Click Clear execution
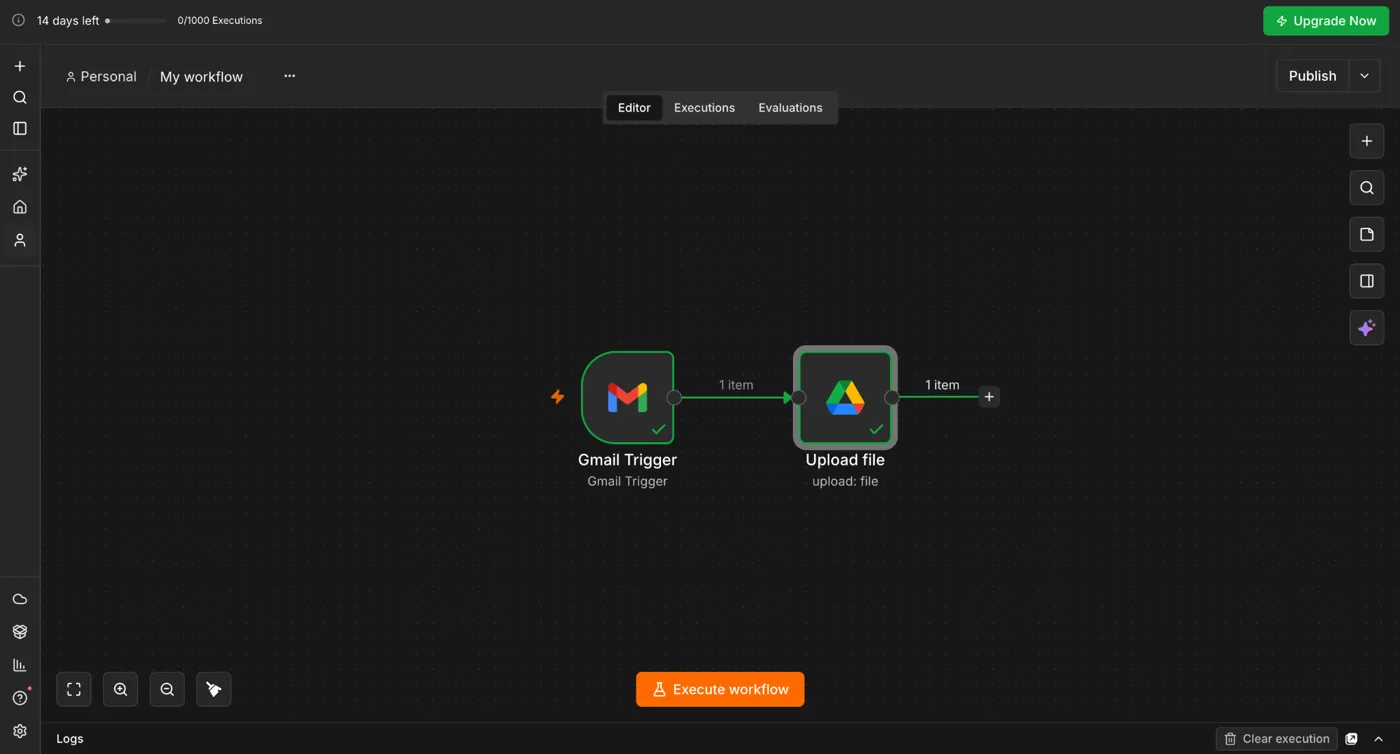 point(1277,739)
